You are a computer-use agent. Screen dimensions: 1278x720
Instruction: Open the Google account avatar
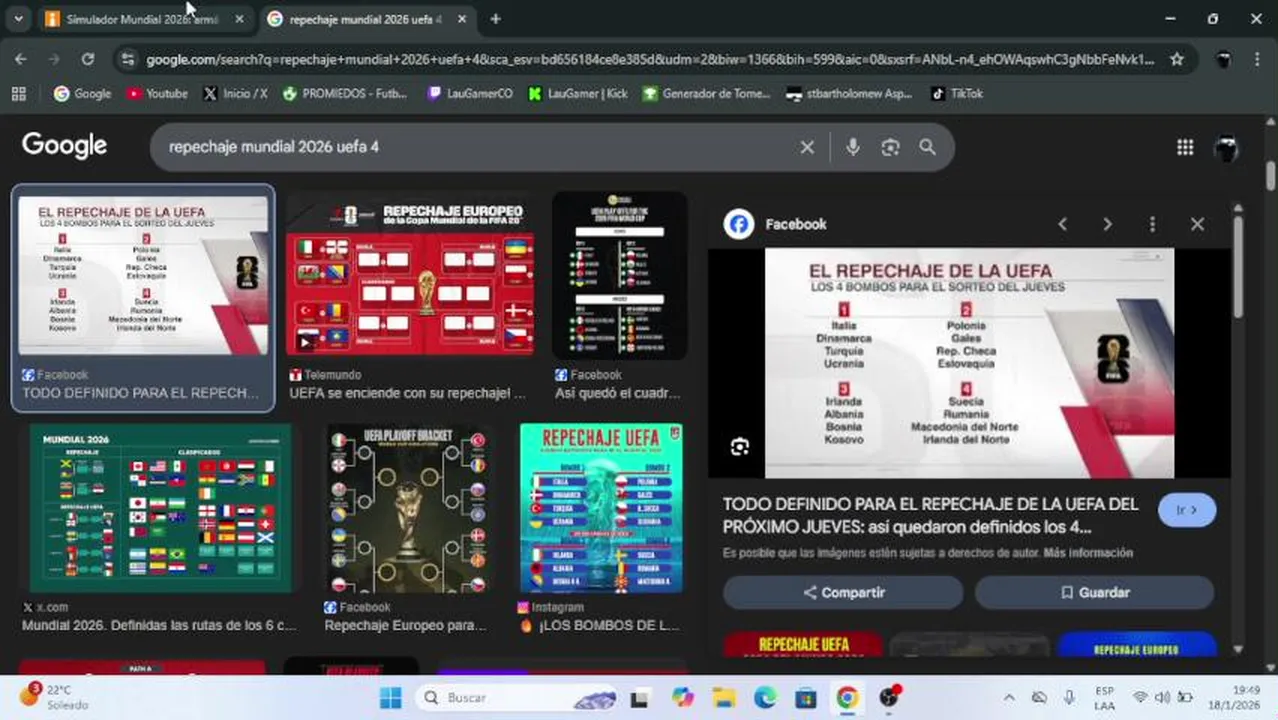coord(1226,148)
